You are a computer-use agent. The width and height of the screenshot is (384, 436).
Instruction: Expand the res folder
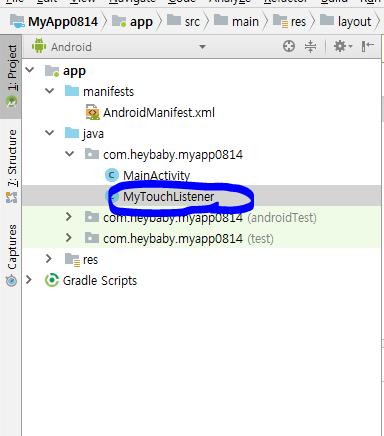[49, 259]
